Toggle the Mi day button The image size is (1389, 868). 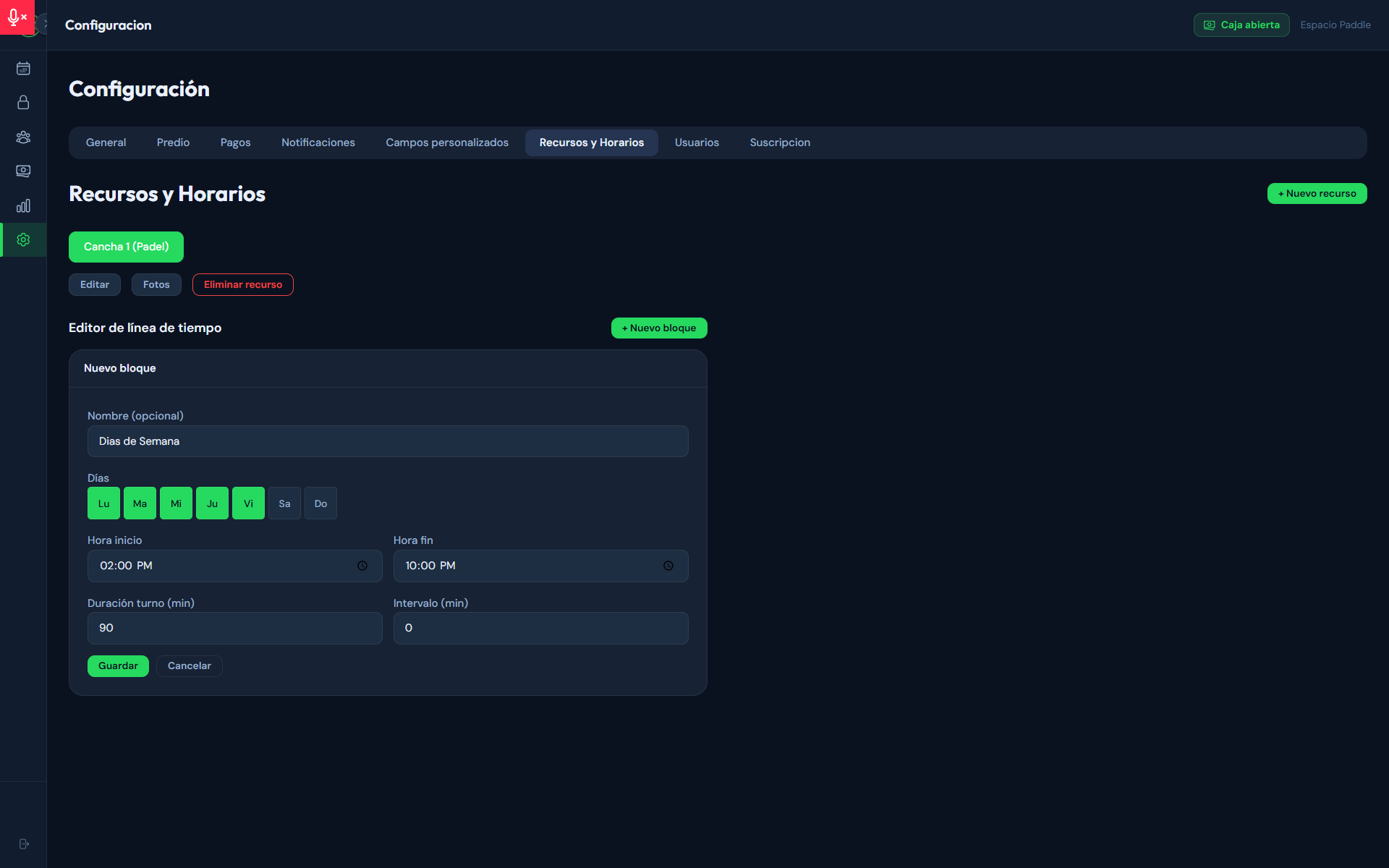point(176,503)
